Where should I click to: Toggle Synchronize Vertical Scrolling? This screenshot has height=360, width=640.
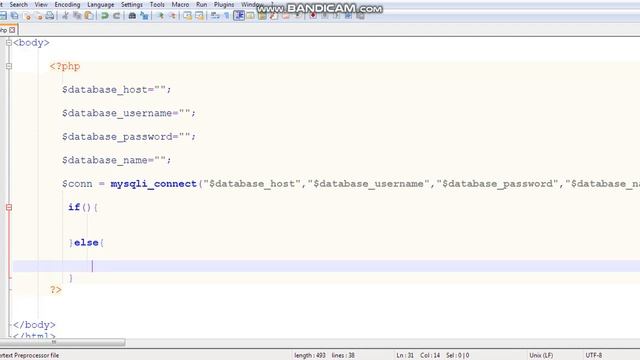pyautogui.click(x=187, y=16)
